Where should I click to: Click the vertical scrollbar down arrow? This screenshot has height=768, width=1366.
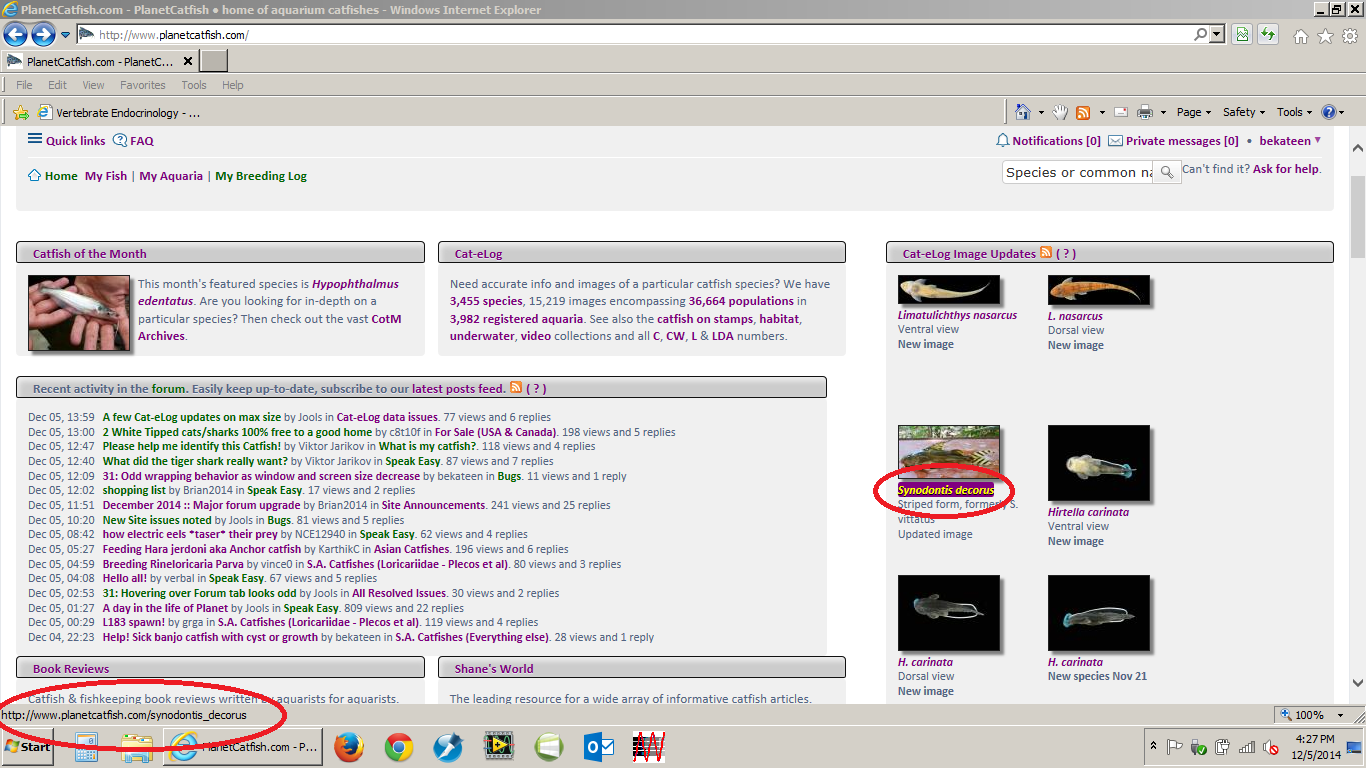(x=1357, y=683)
